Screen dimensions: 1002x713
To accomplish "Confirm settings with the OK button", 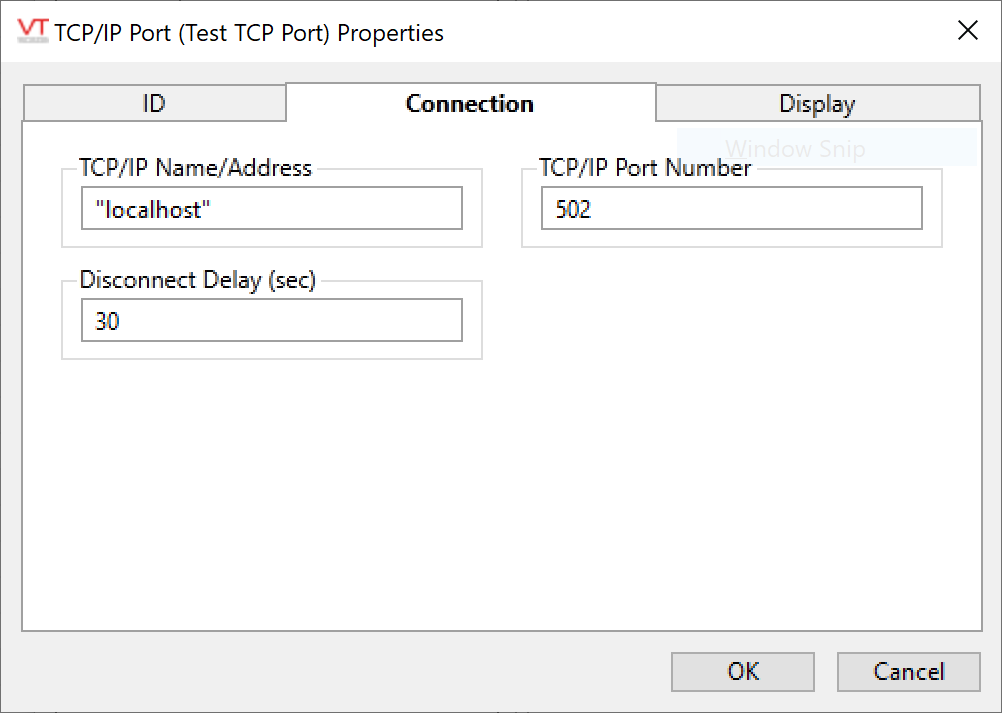I will tap(743, 671).
